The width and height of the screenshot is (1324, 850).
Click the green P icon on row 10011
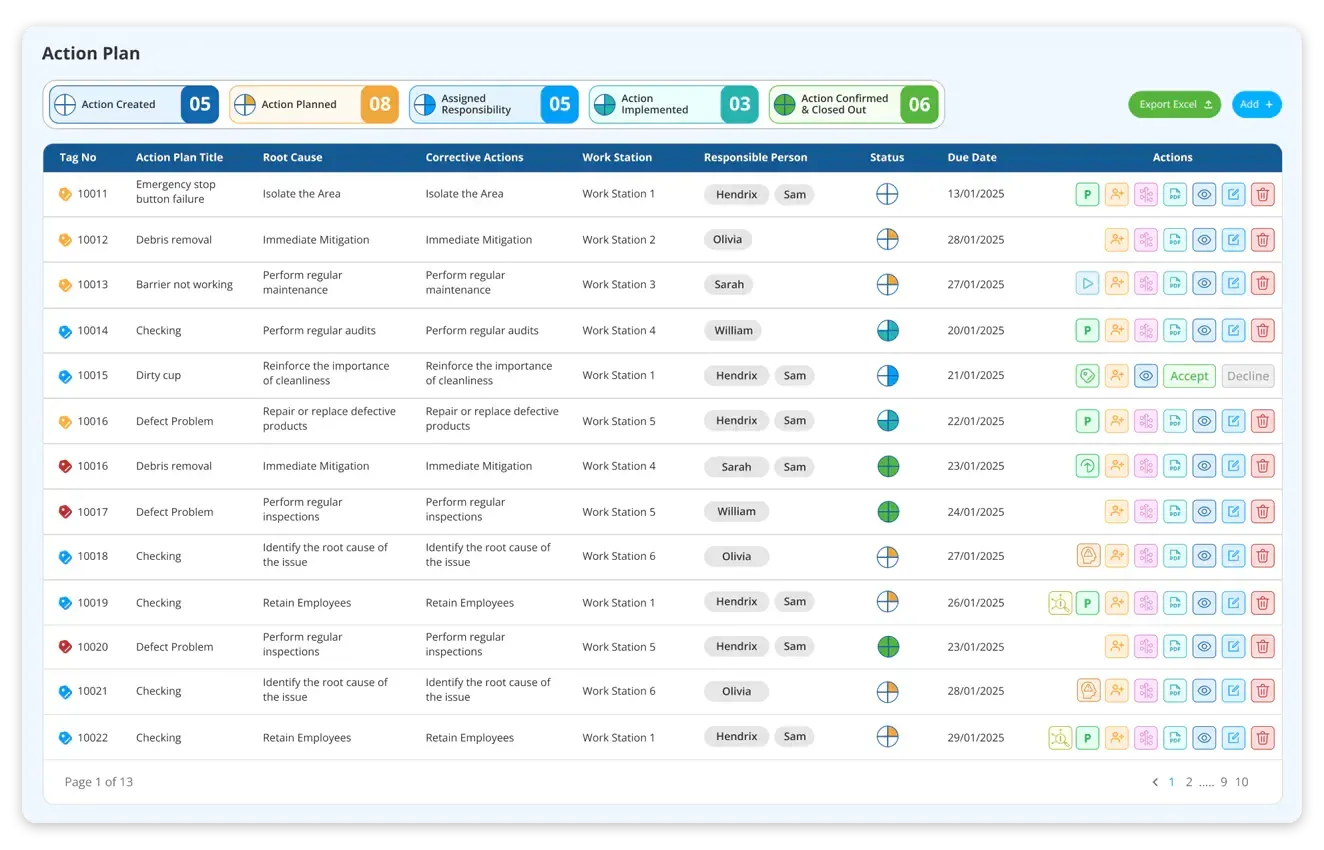(1087, 194)
